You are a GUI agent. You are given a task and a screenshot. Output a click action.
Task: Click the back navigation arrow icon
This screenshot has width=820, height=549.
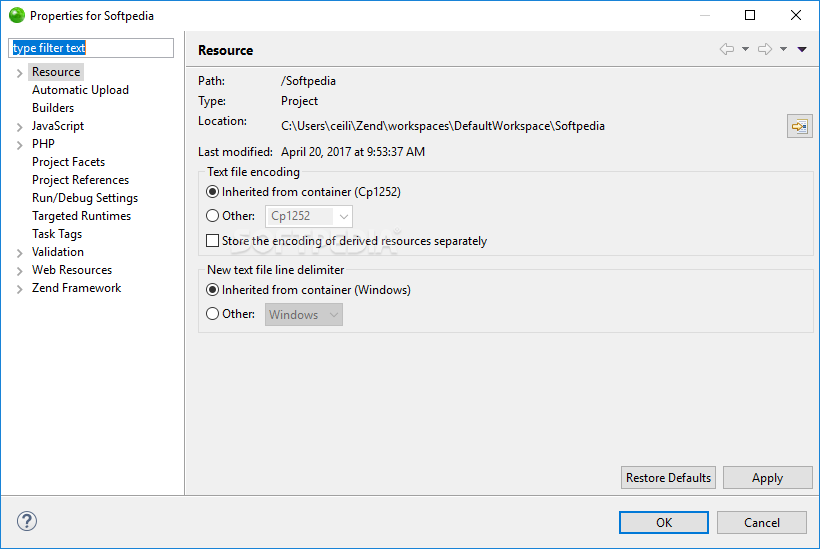[x=726, y=49]
